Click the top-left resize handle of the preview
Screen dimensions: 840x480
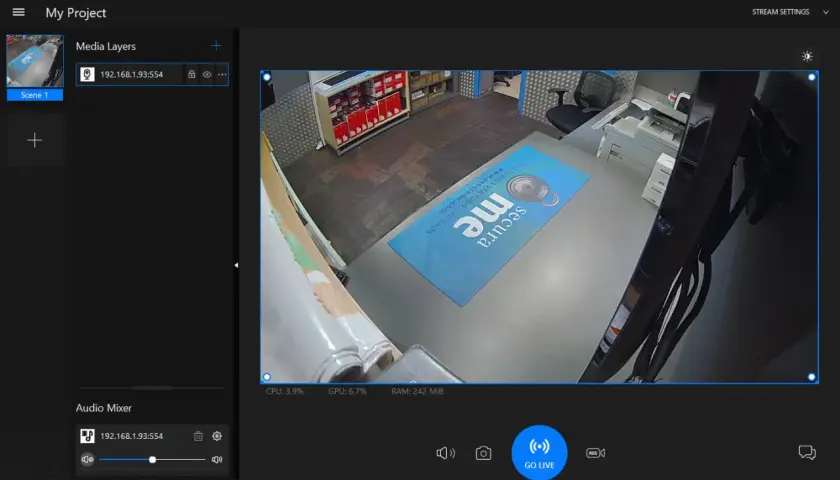click(x=267, y=77)
